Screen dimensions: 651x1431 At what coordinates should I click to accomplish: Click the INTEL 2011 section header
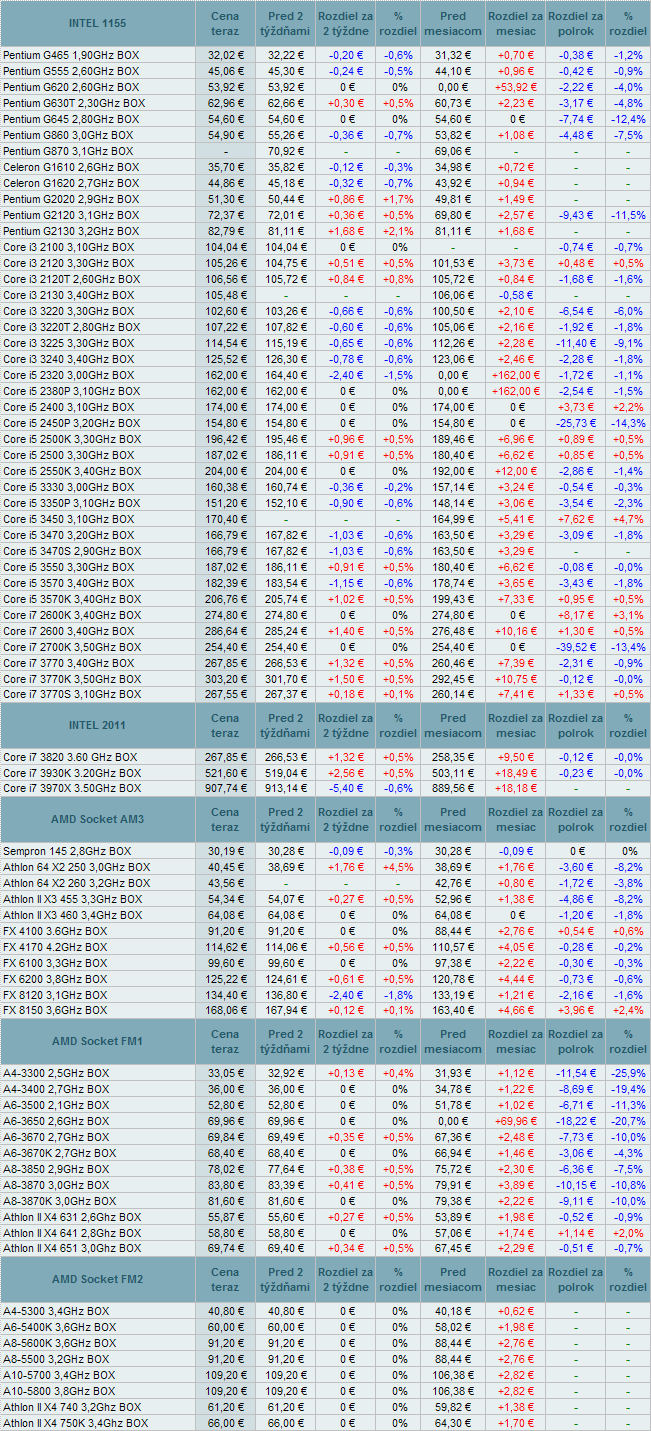(97, 724)
